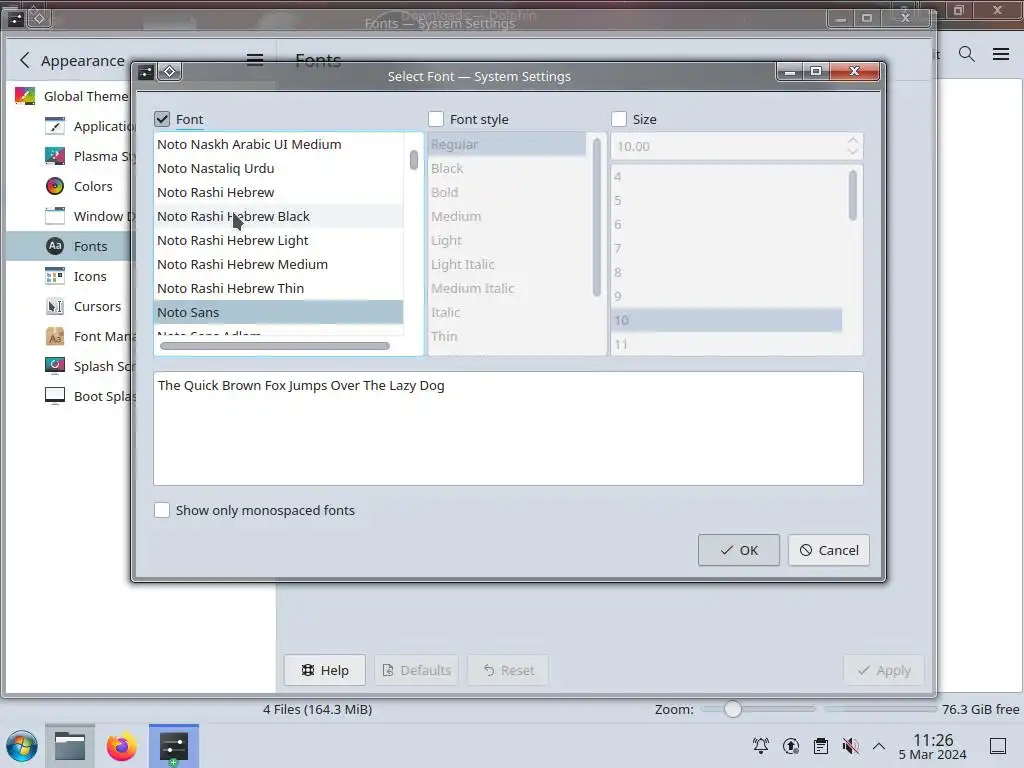Click the muted volume tray icon
Image resolution: width=1024 pixels, height=768 pixels.
pyautogui.click(x=850, y=745)
